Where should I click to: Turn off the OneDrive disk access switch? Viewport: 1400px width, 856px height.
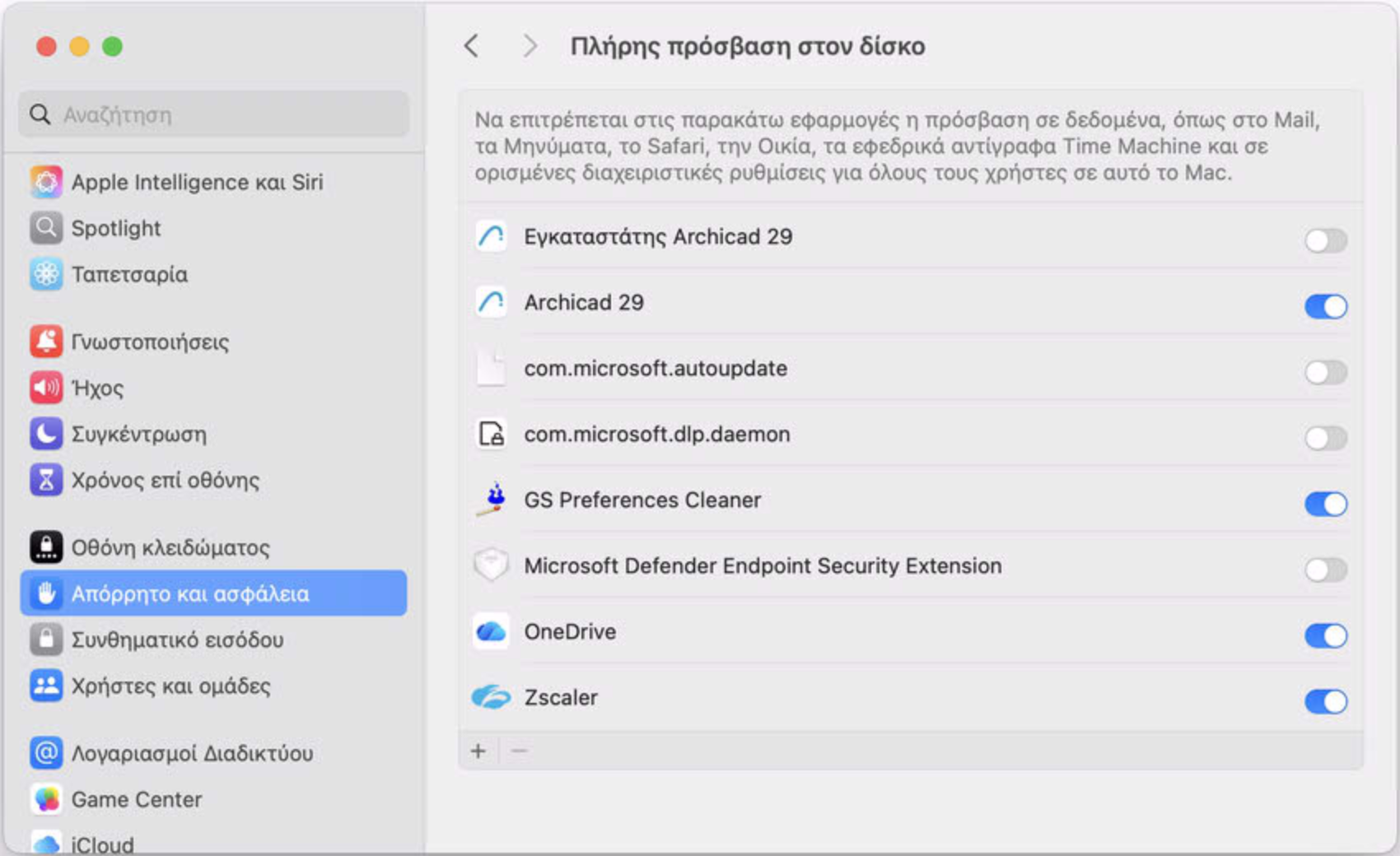click(x=1326, y=635)
